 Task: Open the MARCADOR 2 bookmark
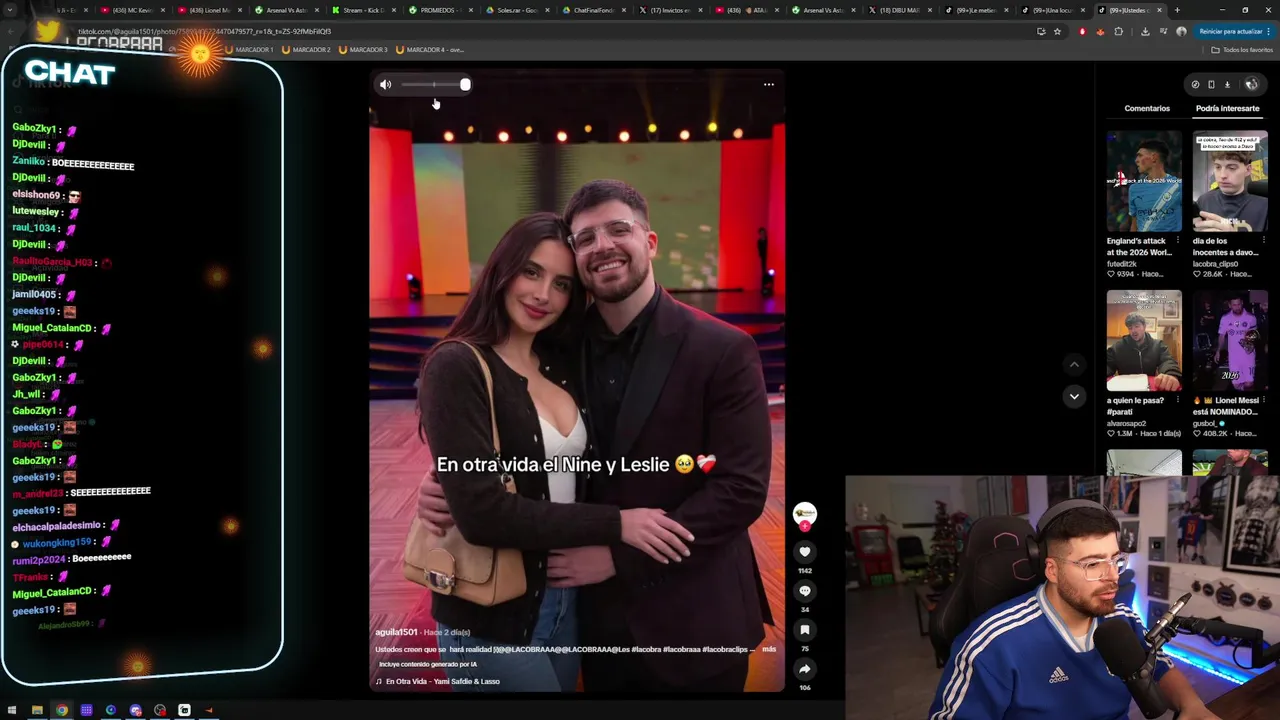[x=307, y=49]
